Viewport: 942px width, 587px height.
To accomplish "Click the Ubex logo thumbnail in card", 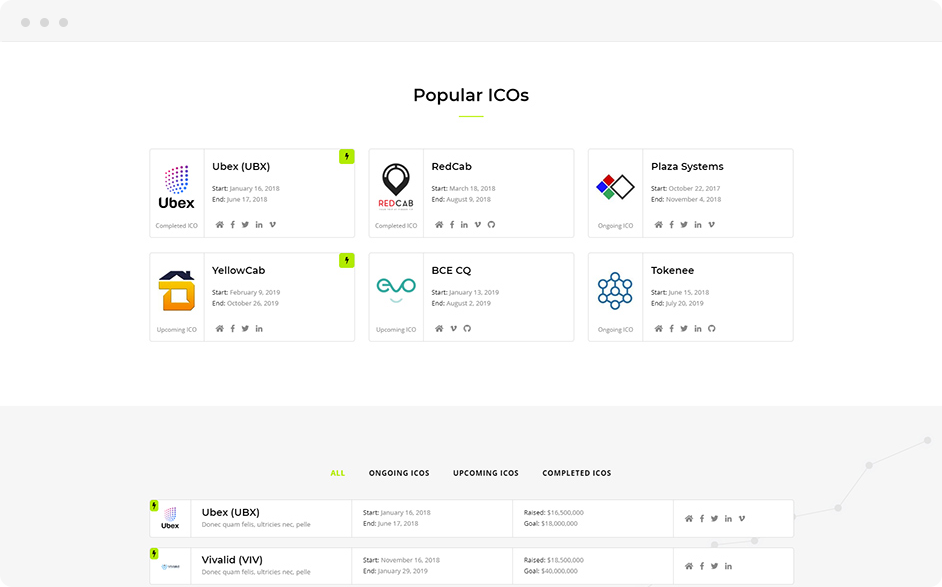I will (177, 187).
